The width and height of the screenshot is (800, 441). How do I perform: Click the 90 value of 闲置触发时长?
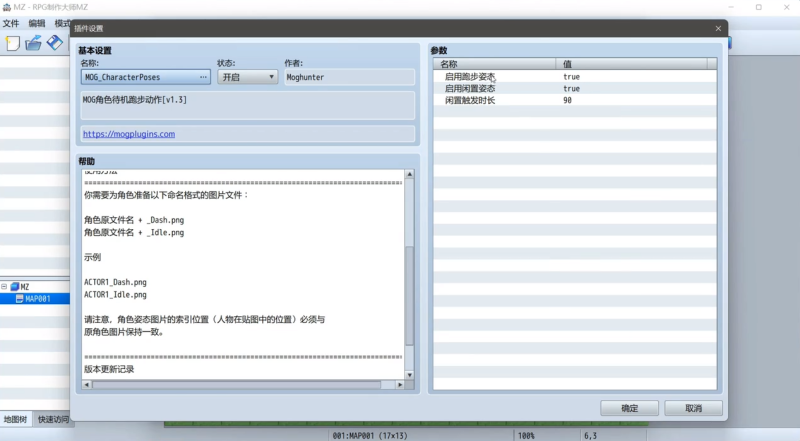(567, 100)
